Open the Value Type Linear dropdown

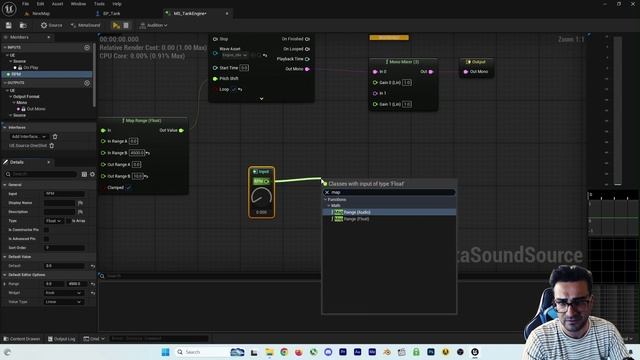pos(63,302)
